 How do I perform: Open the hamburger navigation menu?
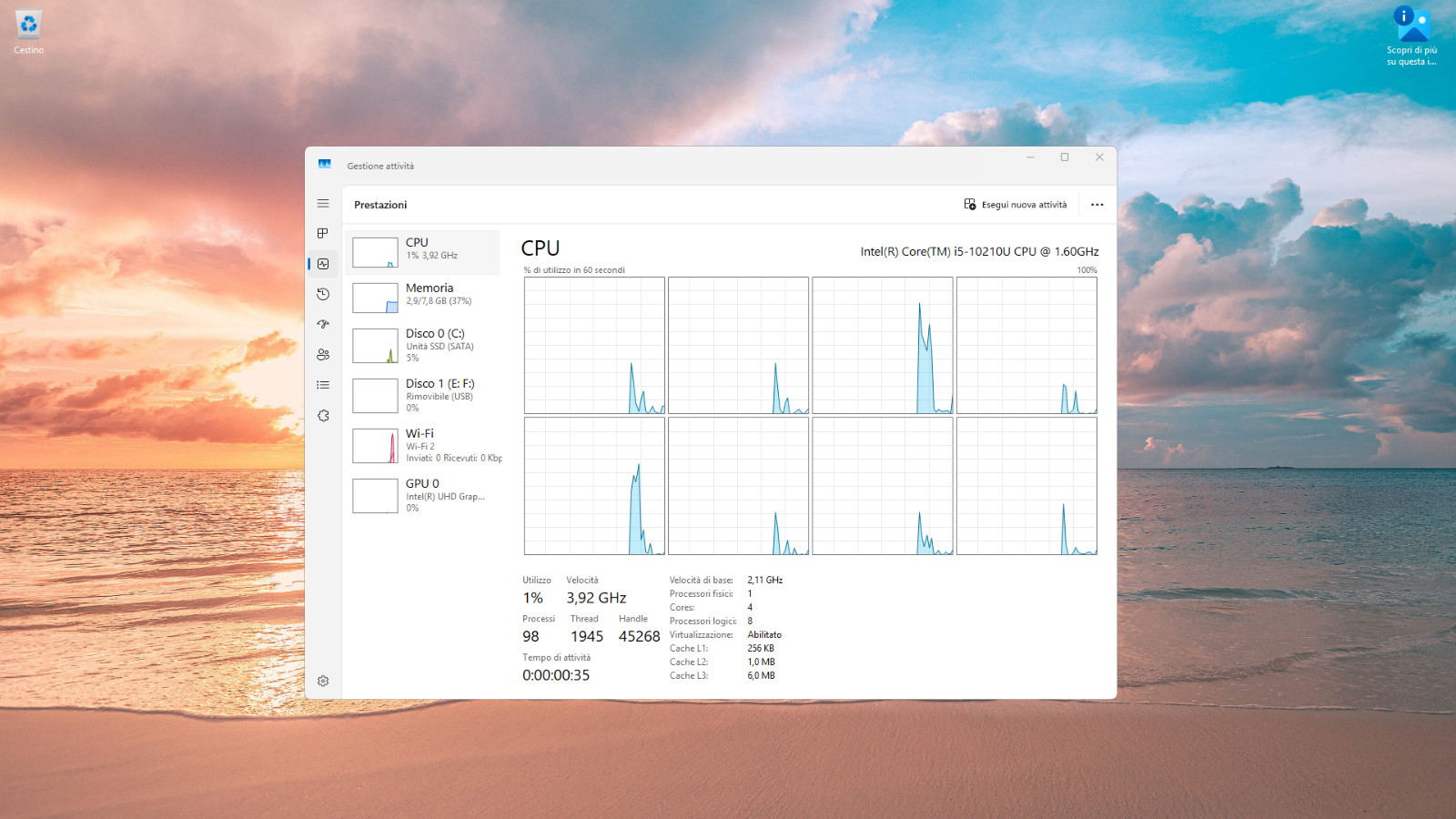pyautogui.click(x=323, y=204)
